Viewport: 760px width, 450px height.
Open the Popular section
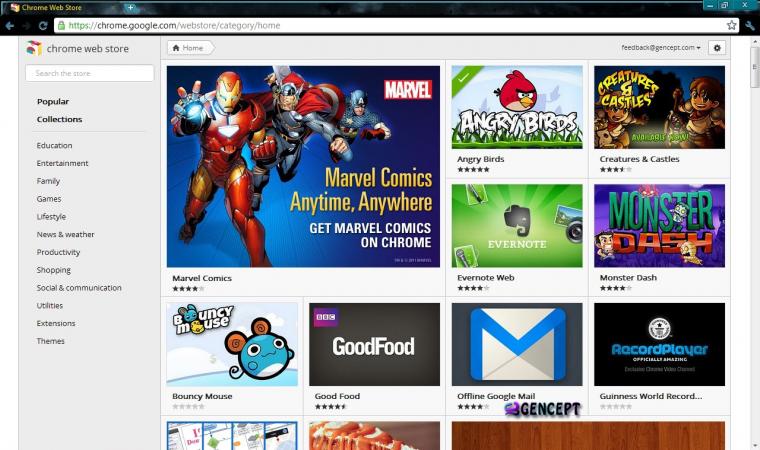[x=53, y=101]
